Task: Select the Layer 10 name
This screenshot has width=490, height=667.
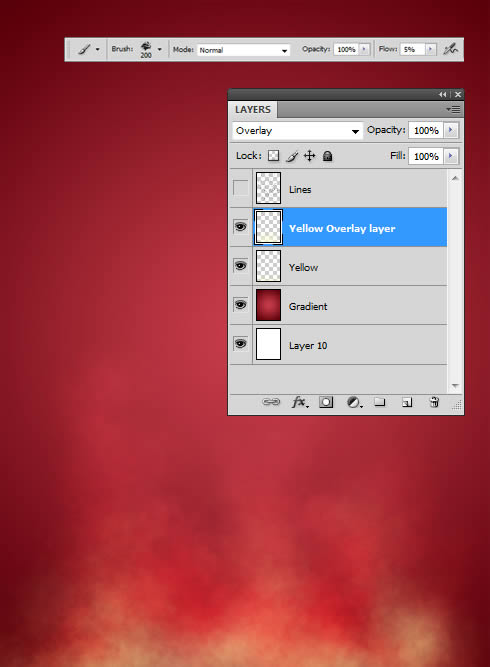Action: (308, 346)
